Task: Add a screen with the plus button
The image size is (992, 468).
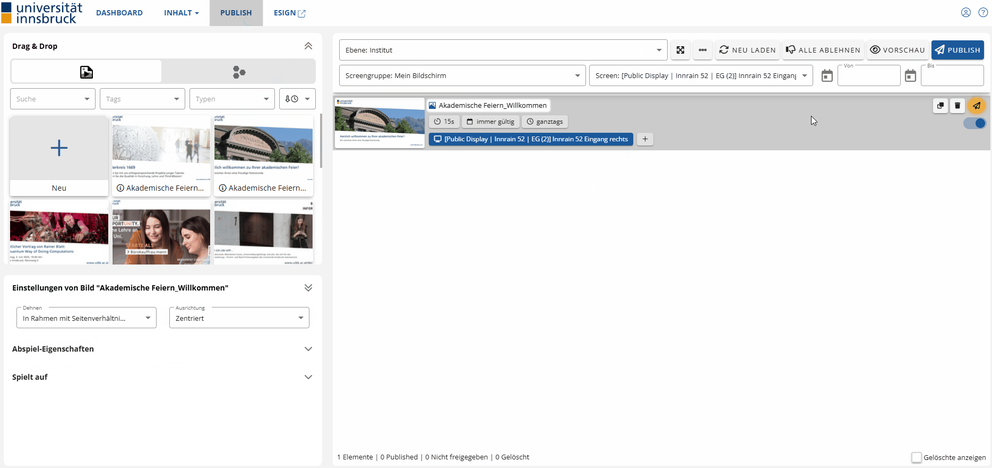Action: [x=645, y=139]
